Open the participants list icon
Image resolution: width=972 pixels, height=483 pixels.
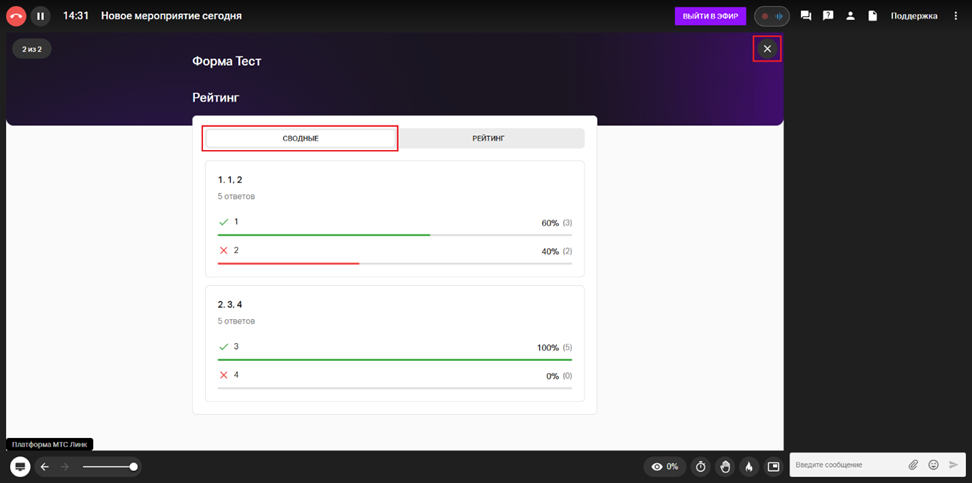pos(850,16)
